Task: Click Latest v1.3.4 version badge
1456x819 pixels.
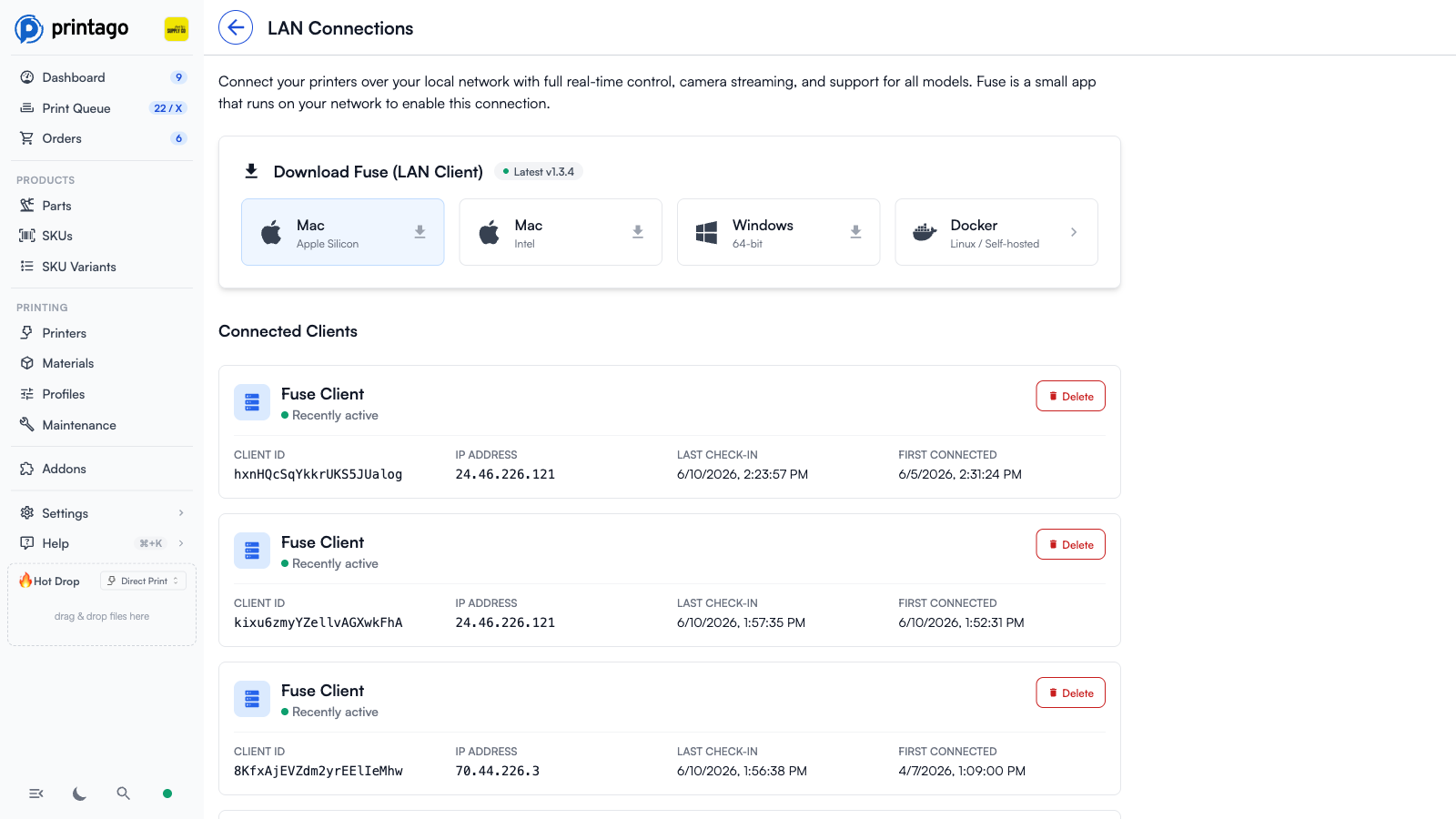Action: pyautogui.click(x=539, y=172)
